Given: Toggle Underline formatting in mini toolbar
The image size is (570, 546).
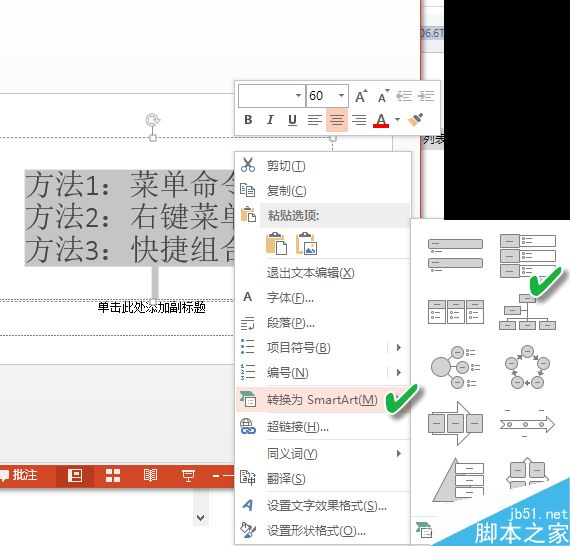Looking at the screenshot, I should coord(292,120).
